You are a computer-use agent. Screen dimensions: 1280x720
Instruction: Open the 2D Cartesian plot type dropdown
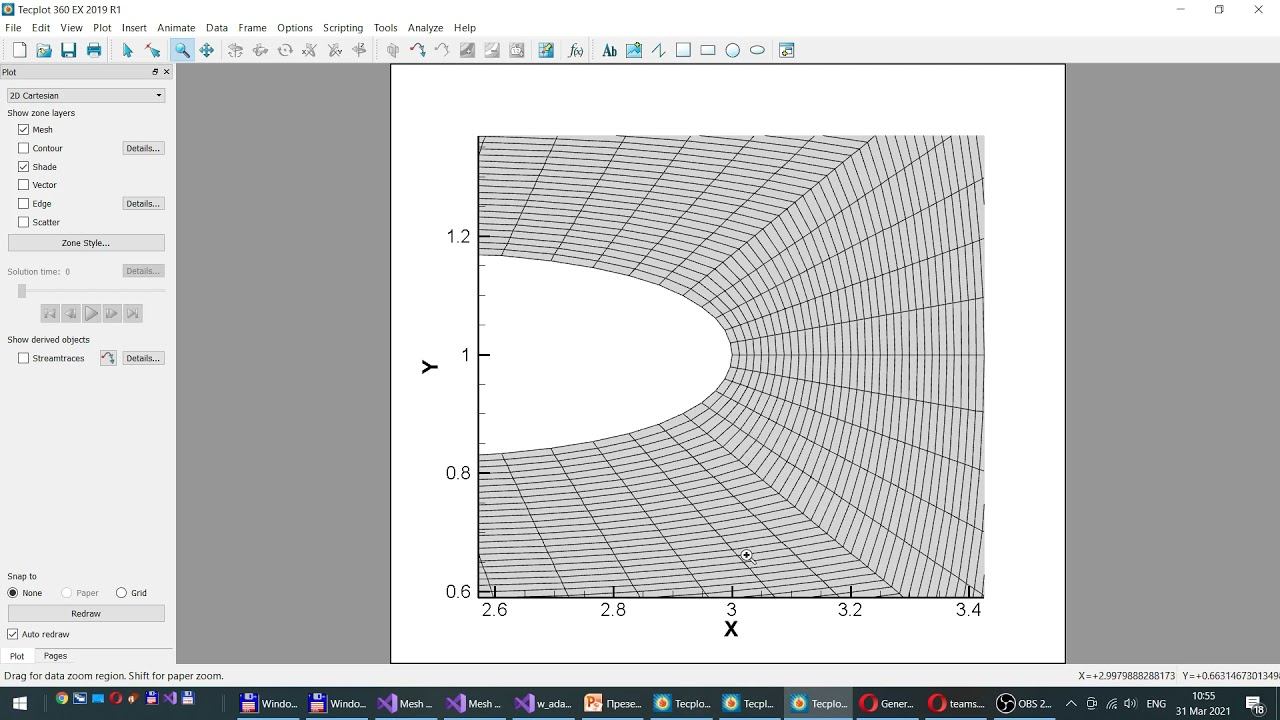(86, 95)
